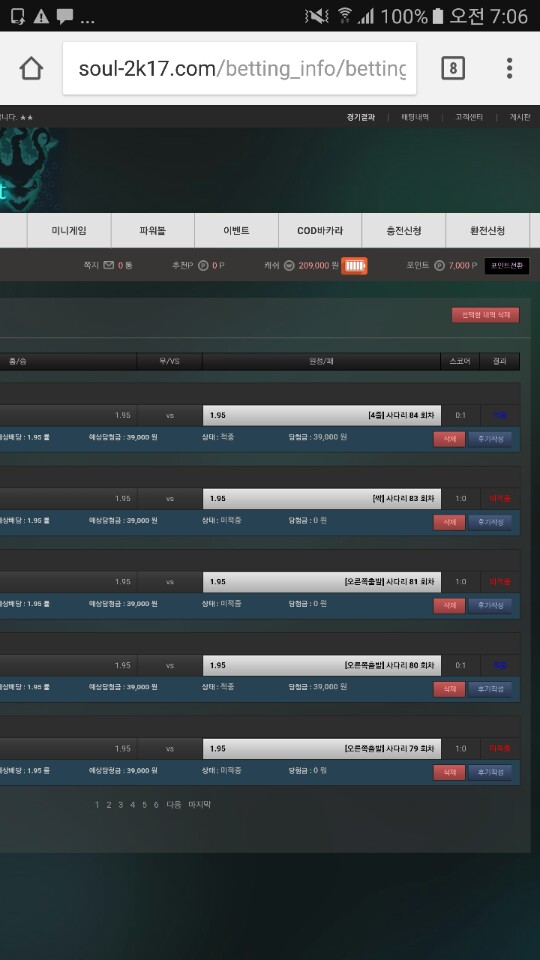Open the 경기결과 top link
Screen dimensions: 540x960
pos(361,117)
